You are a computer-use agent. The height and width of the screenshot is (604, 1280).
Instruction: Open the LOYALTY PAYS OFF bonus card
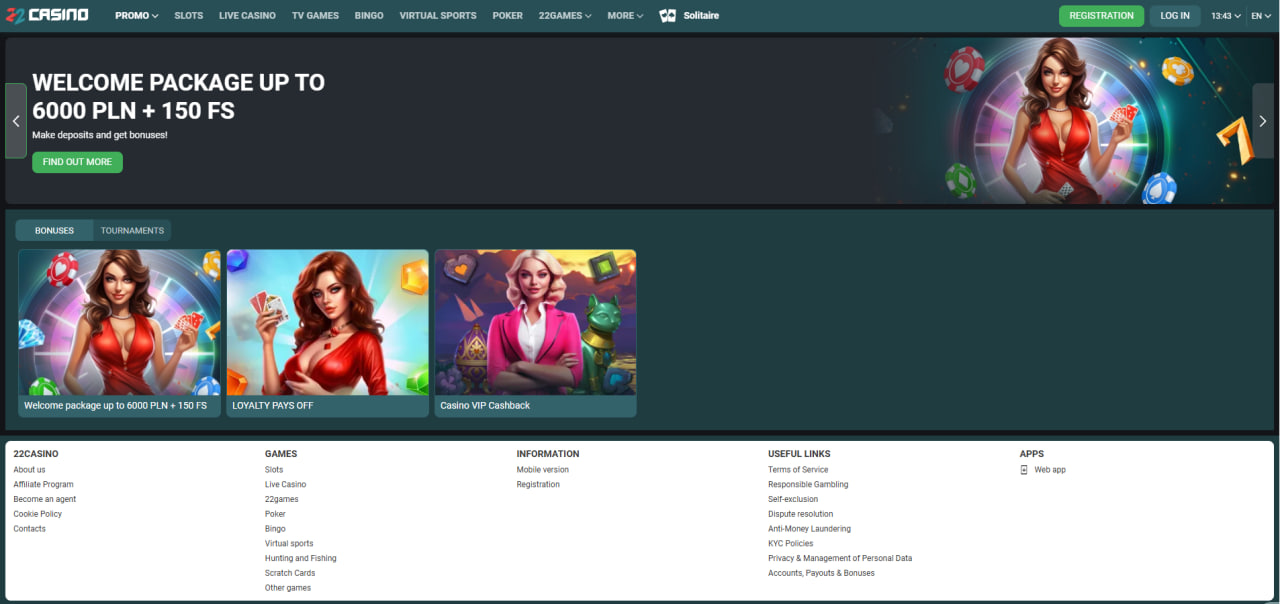tap(327, 332)
